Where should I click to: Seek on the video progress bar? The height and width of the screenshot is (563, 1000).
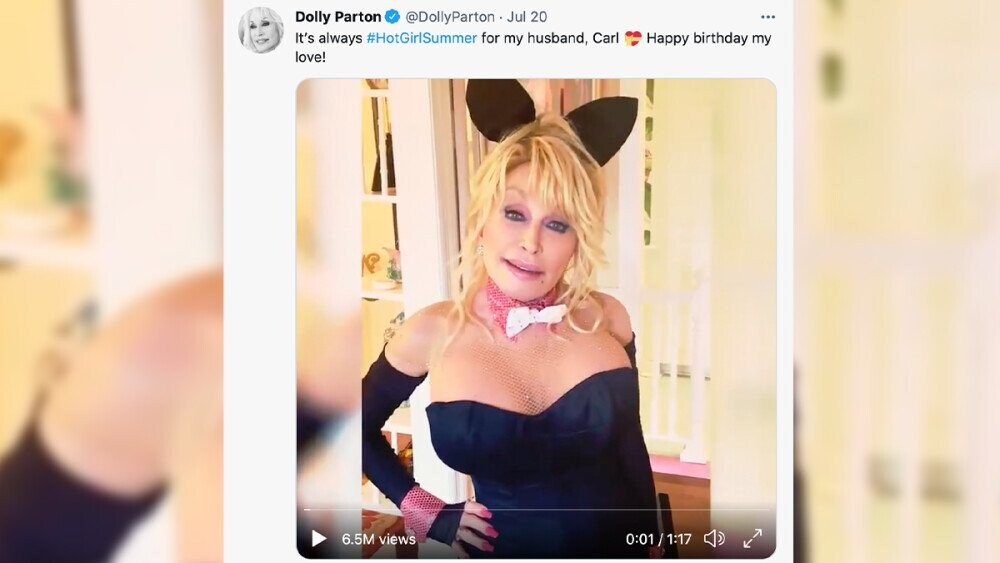536,510
